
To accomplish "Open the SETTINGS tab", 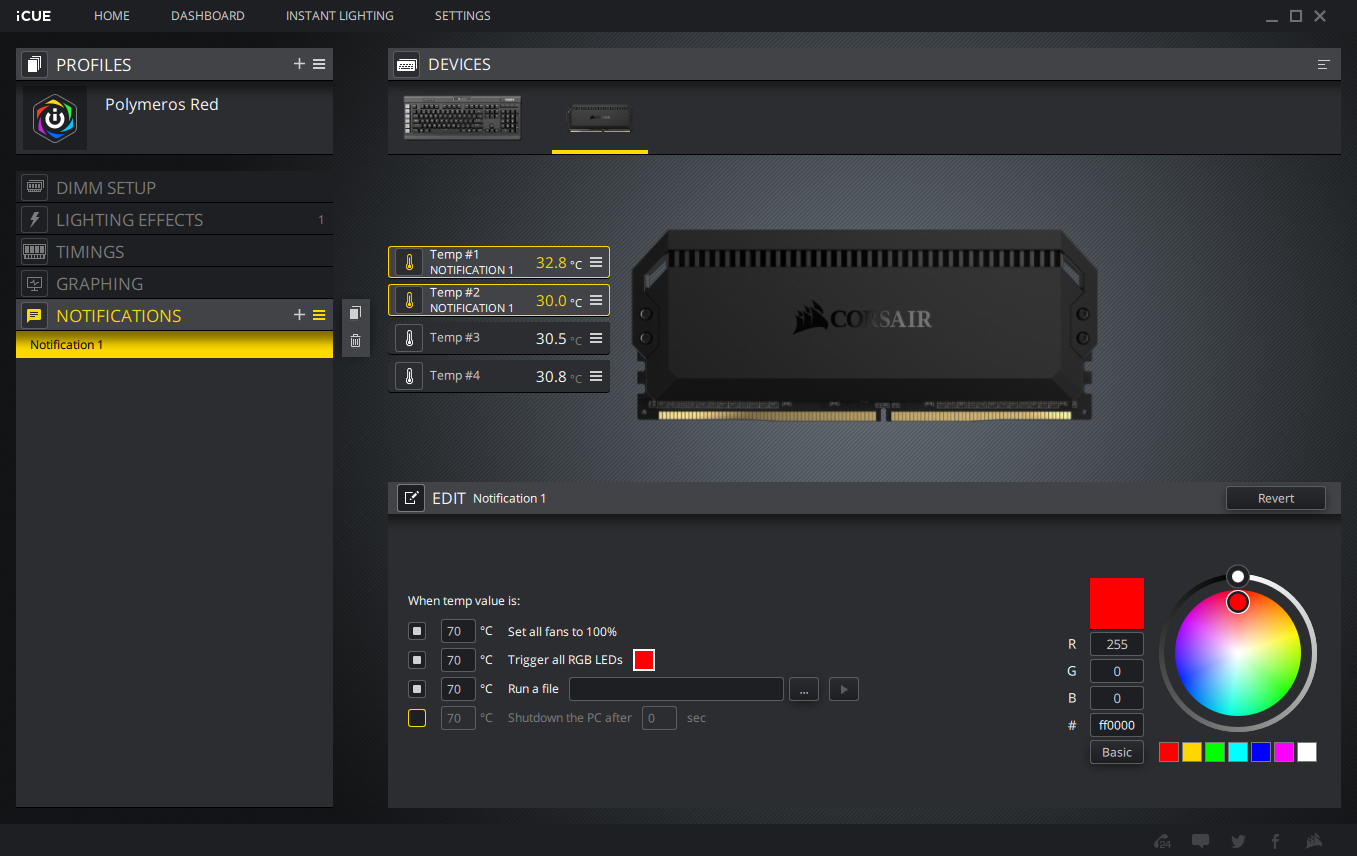I will [463, 16].
